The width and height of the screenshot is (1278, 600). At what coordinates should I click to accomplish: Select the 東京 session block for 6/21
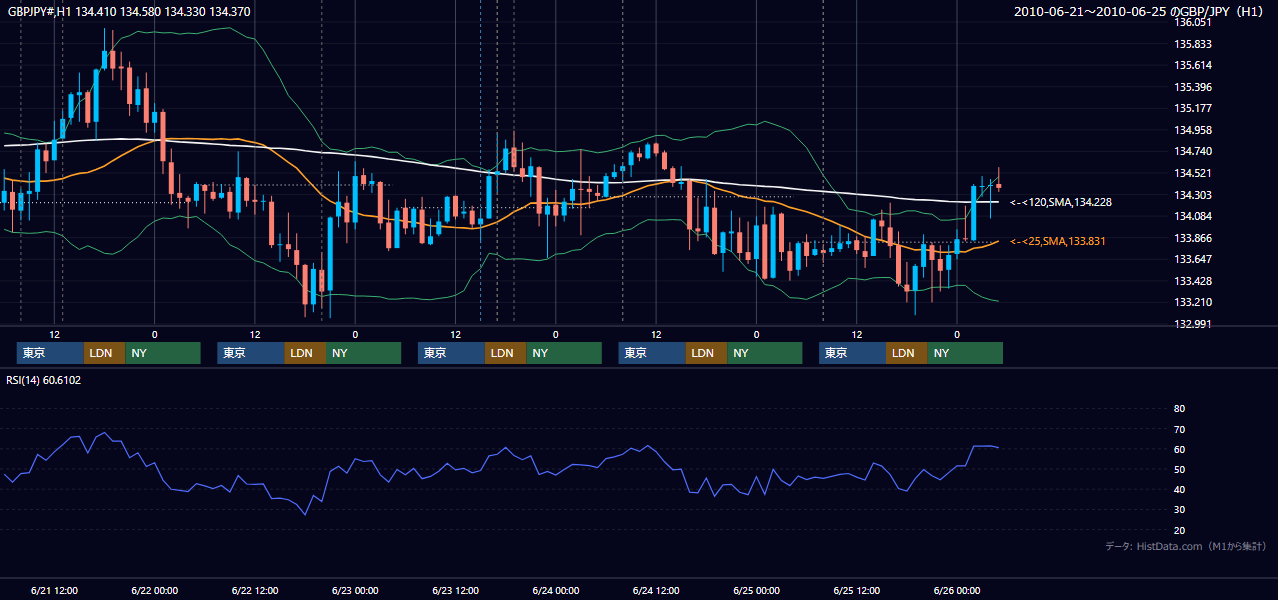pyautogui.click(x=50, y=353)
